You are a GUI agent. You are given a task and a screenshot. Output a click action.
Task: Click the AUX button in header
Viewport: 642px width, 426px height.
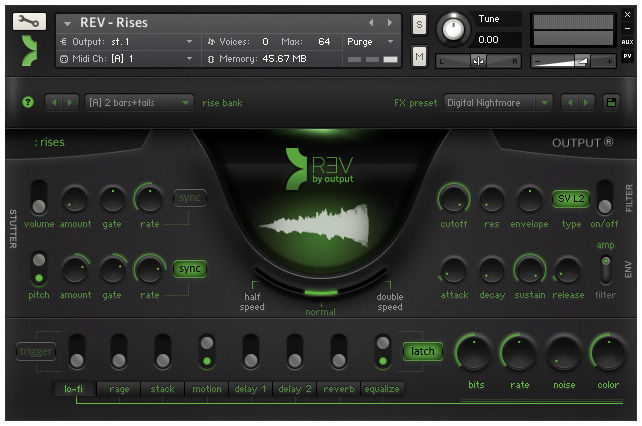pyautogui.click(x=627, y=42)
